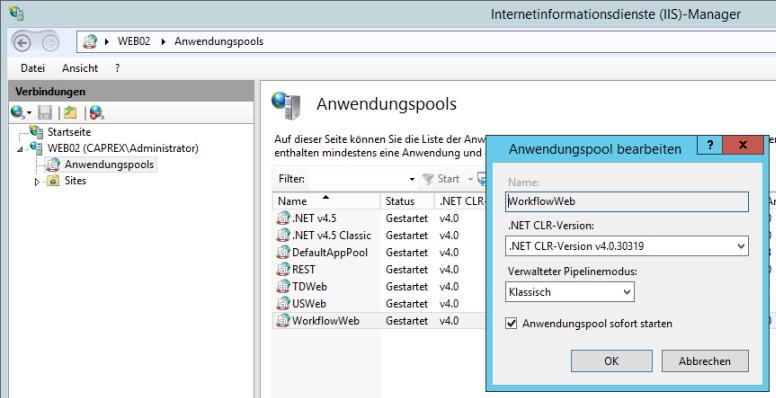Viewport: 776px width, 398px height.
Task: Open the ? help menu
Action: pyautogui.click(x=117, y=68)
